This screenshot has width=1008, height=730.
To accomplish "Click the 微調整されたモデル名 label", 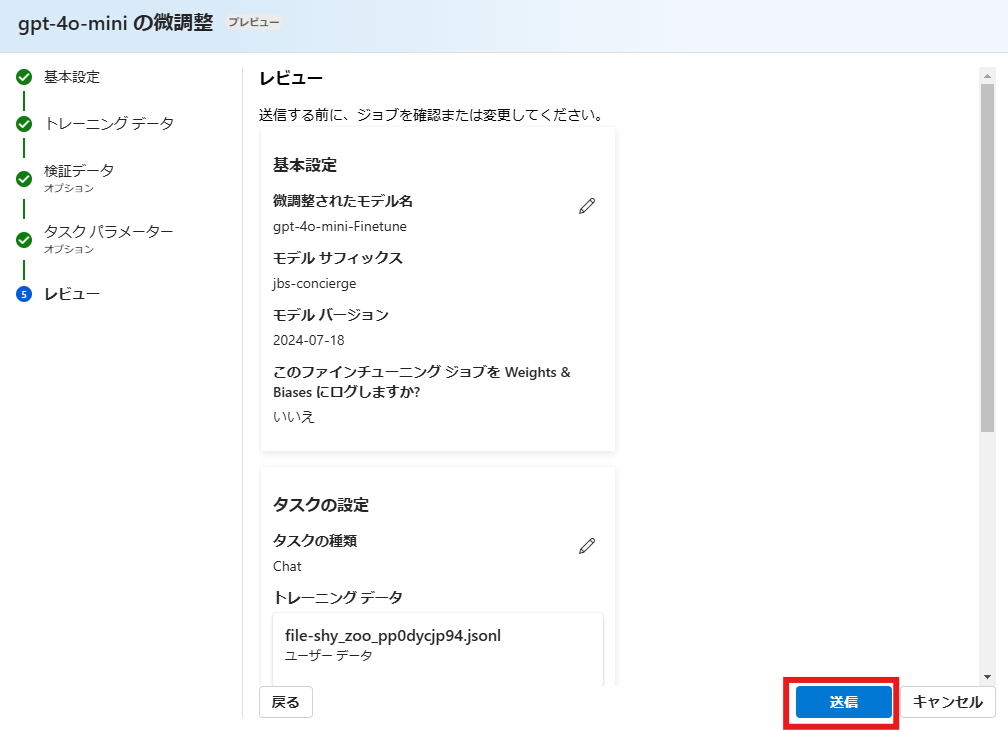I will pos(343,201).
